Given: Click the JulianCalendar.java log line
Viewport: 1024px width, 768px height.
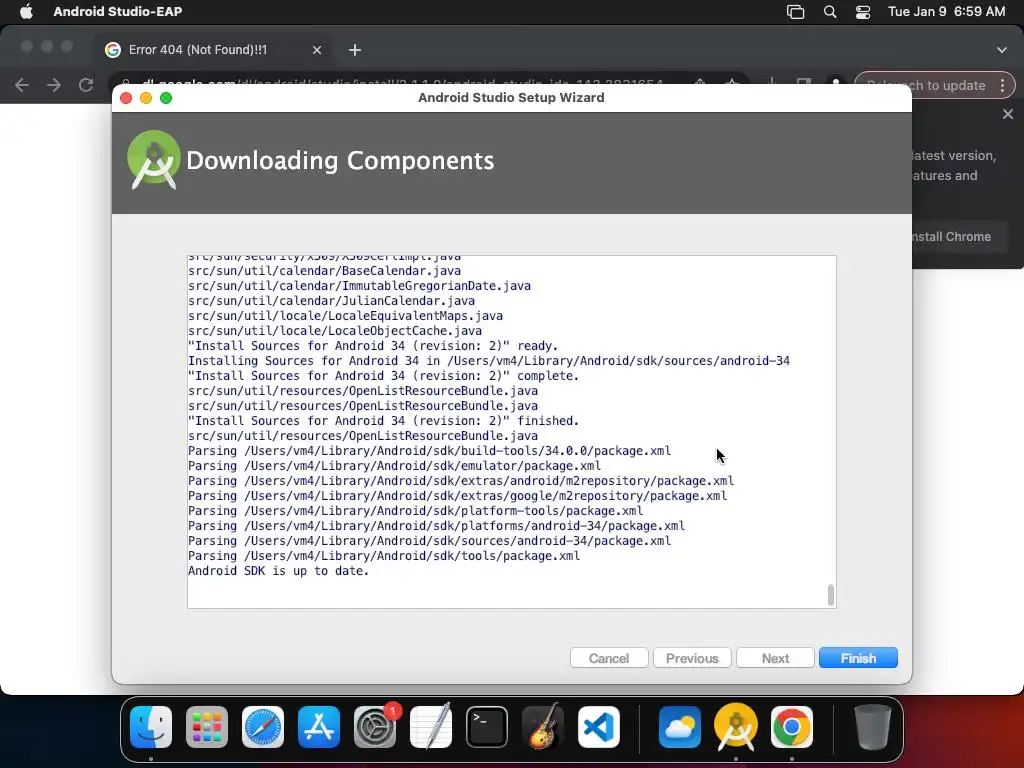Looking at the screenshot, I should pos(331,300).
